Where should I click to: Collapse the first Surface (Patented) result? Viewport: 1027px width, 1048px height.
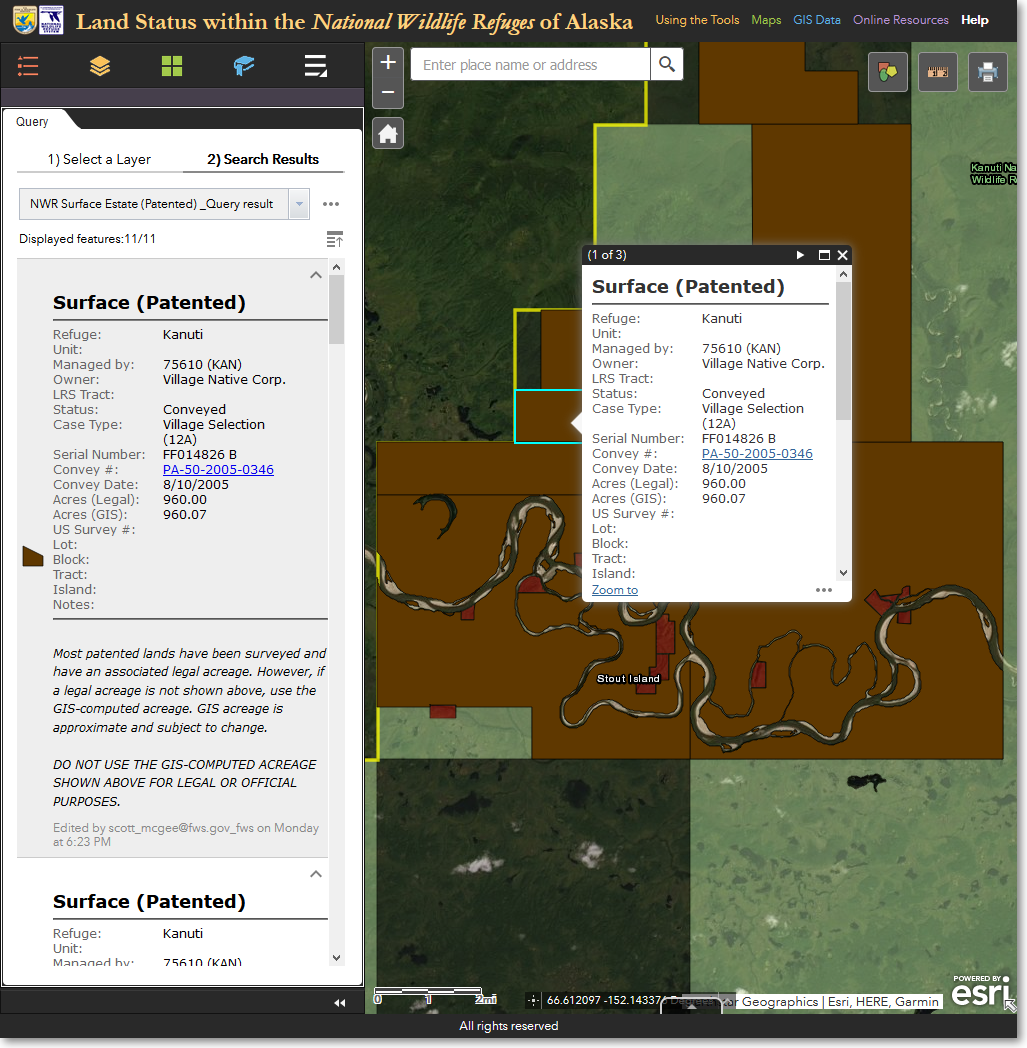coord(316,275)
